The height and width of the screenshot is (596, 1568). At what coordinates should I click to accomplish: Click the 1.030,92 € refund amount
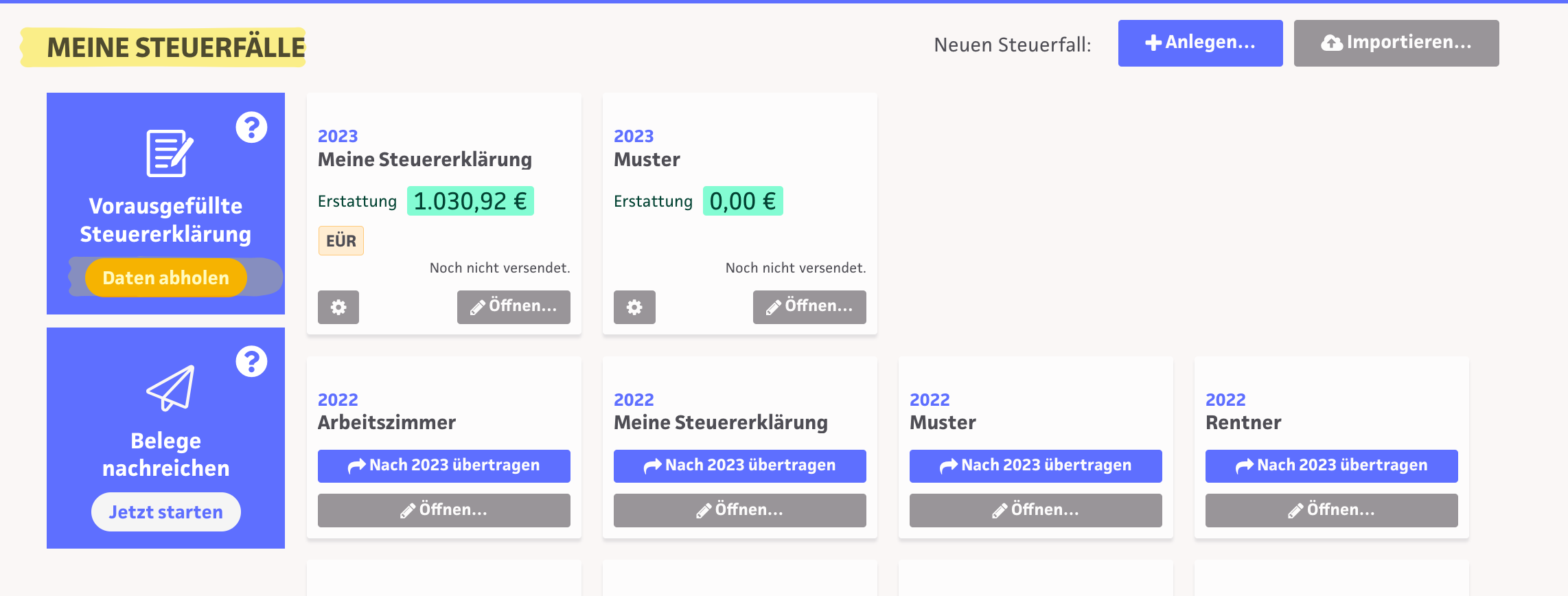pos(470,201)
